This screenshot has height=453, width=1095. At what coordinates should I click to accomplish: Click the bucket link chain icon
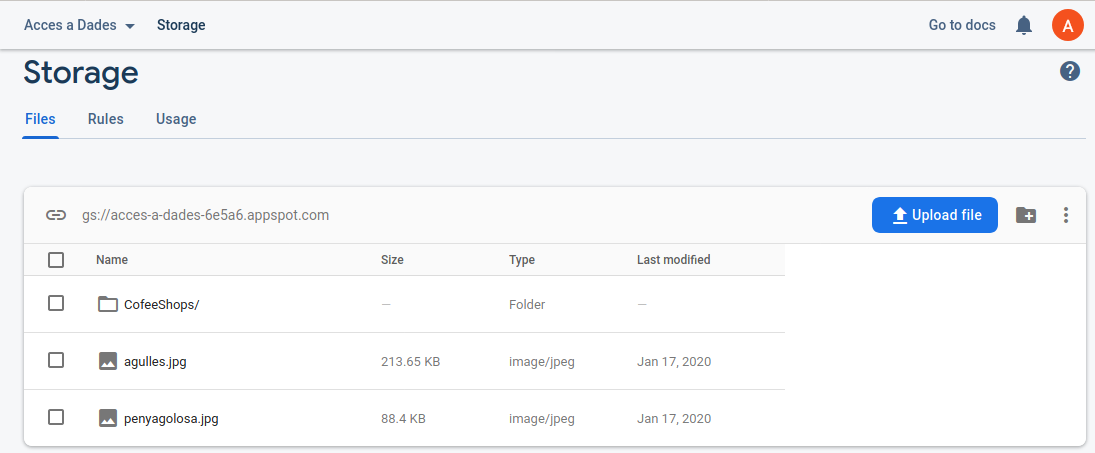56,215
